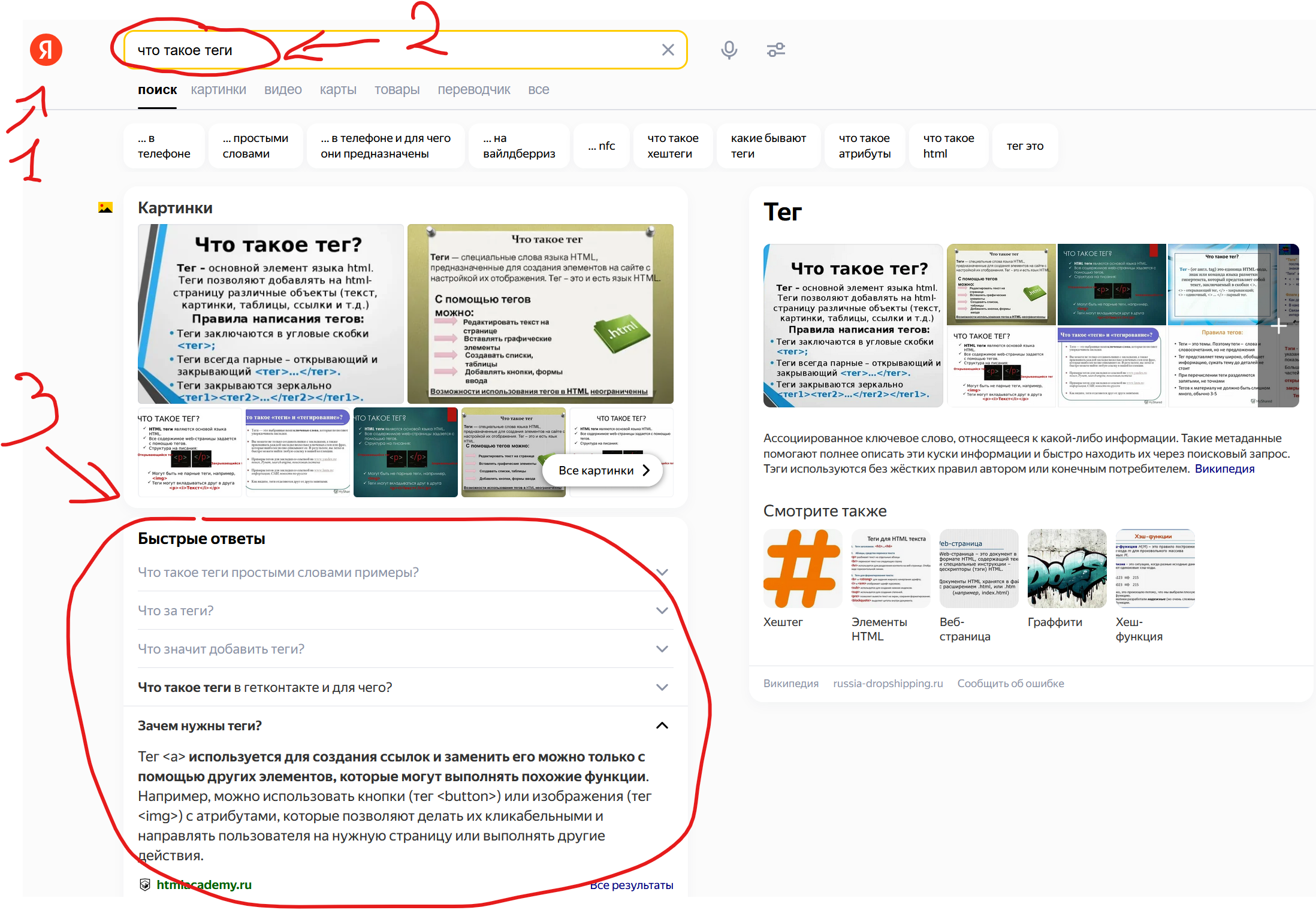Collapse the 'Зачем нужны теги?' answer
This screenshot has height=910, width=1316.
(x=662, y=725)
